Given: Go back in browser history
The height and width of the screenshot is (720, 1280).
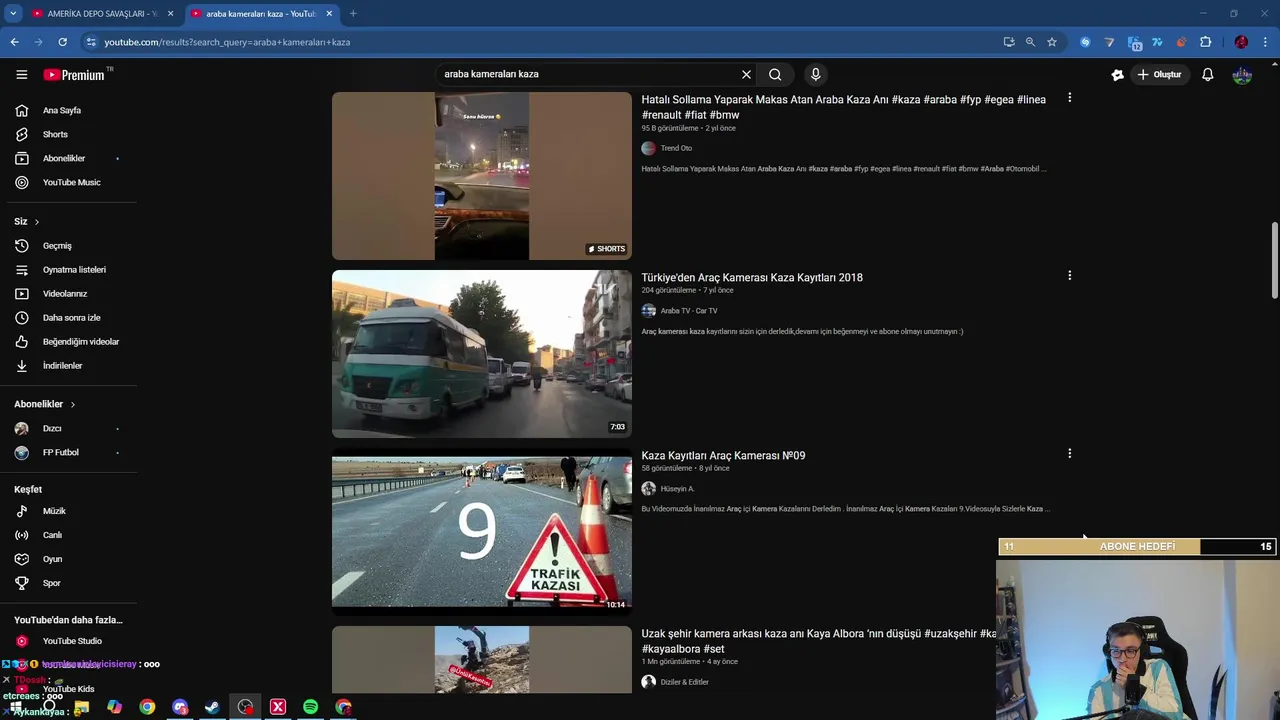Looking at the screenshot, I should (14, 42).
